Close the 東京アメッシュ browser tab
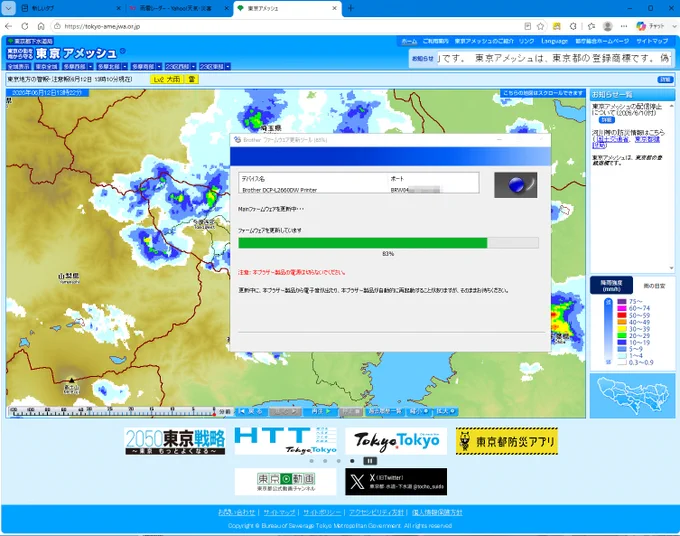 click(x=334, y=8)
